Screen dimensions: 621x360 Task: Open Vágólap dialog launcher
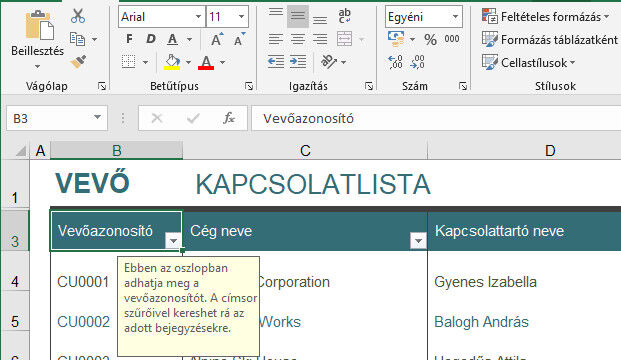(102, 86)
